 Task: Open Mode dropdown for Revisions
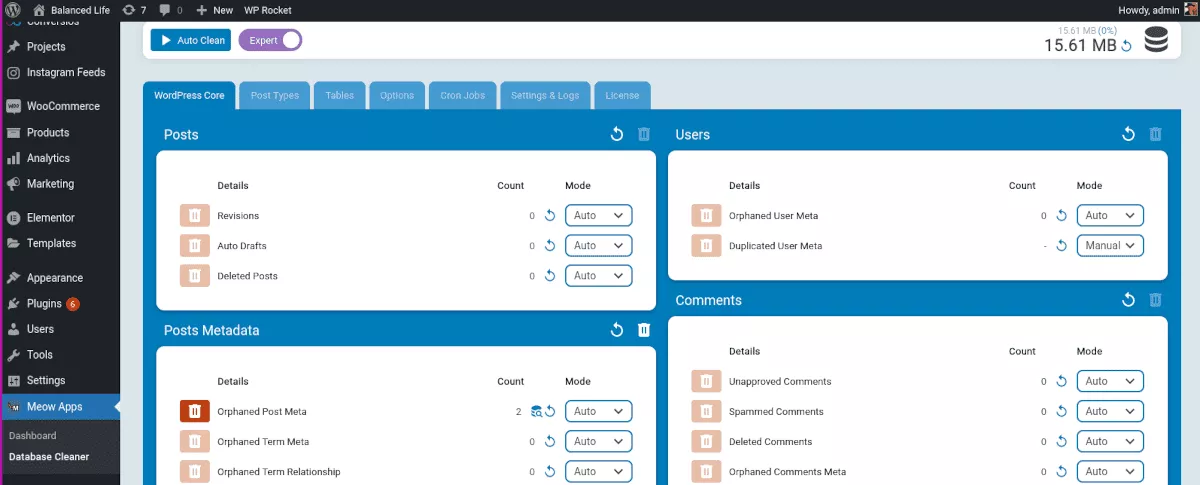point(599,216)
